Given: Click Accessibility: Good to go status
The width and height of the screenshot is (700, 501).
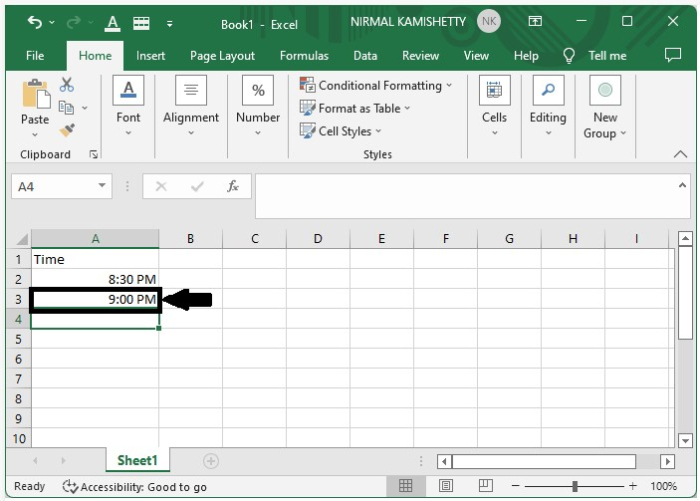Looking at the screenshot, I should coord(134,487).
